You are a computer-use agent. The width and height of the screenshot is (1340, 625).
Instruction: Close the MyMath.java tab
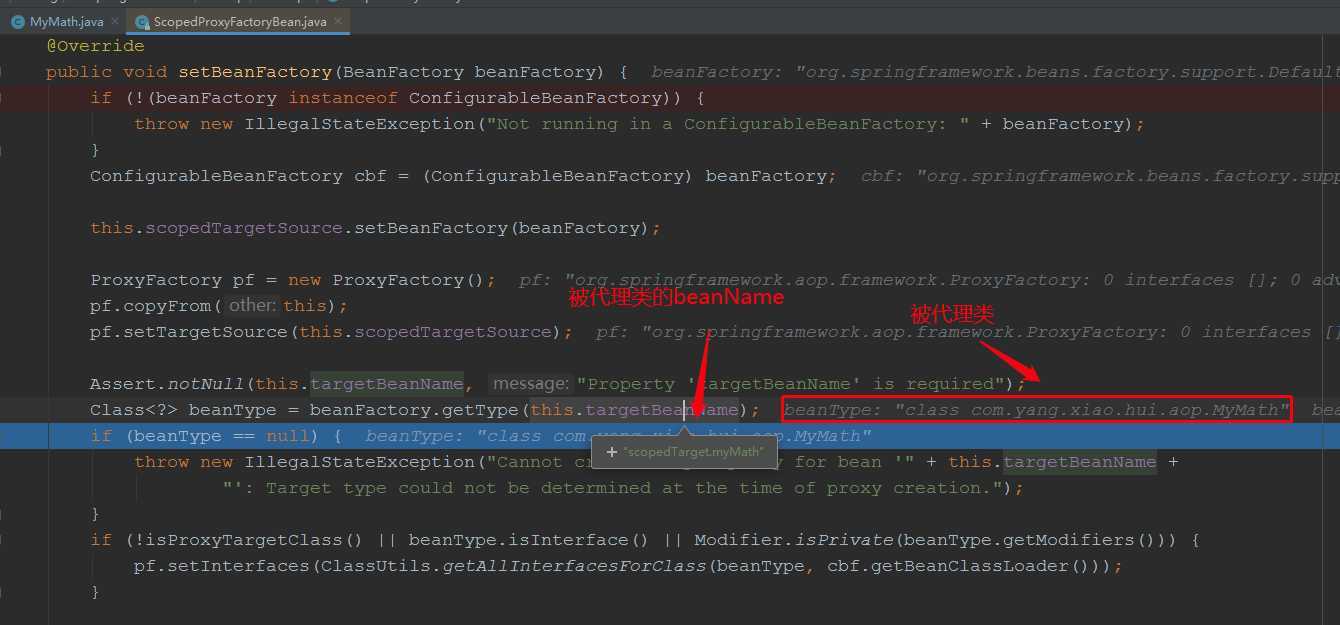(114, 21)
